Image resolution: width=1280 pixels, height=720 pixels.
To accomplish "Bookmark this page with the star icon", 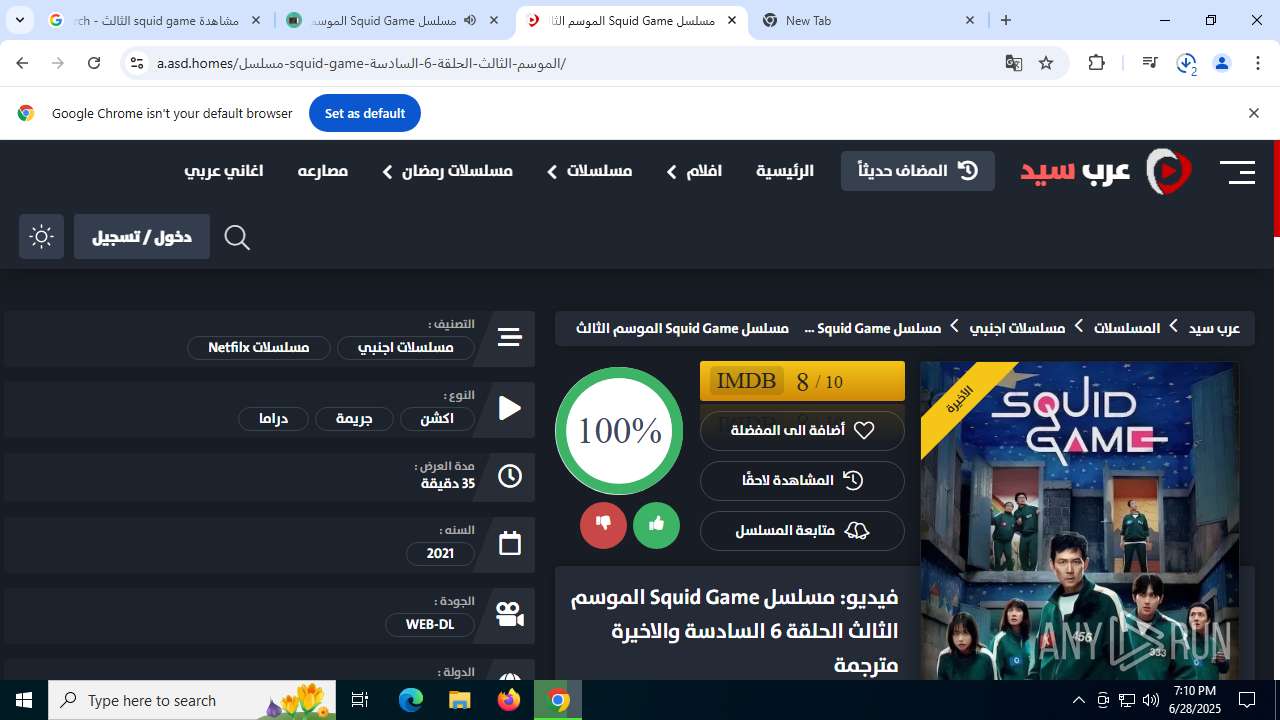I will 1046,63.
